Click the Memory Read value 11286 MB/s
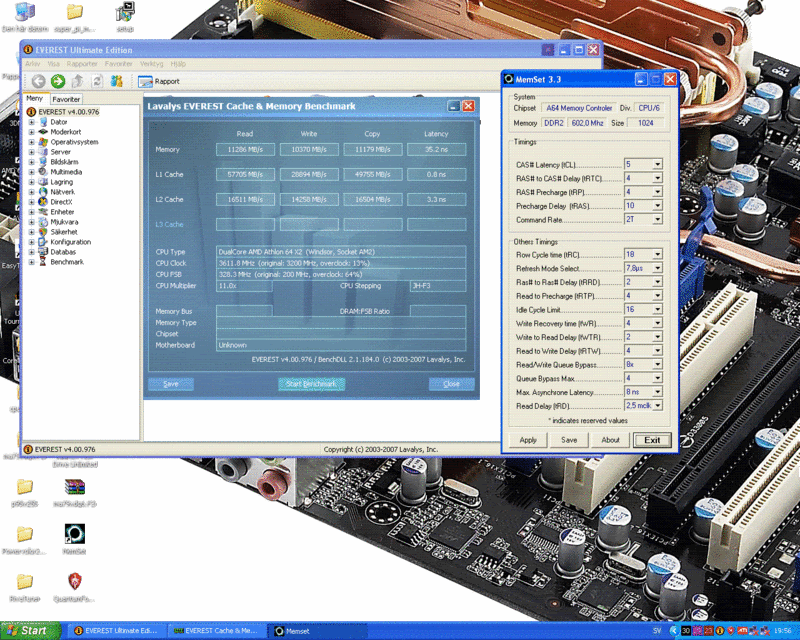 pos(245,150)
